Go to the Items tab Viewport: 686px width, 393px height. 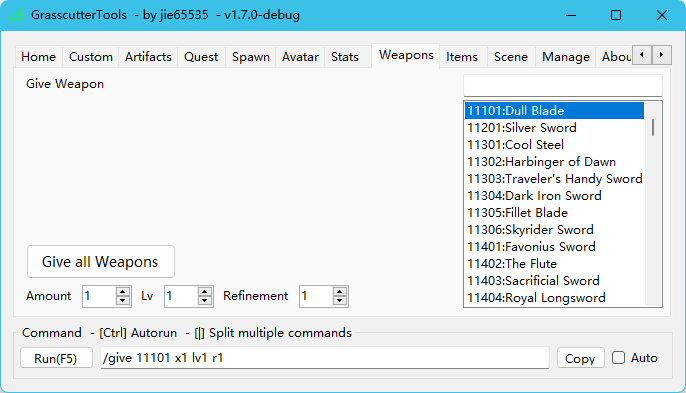(462, 57)
